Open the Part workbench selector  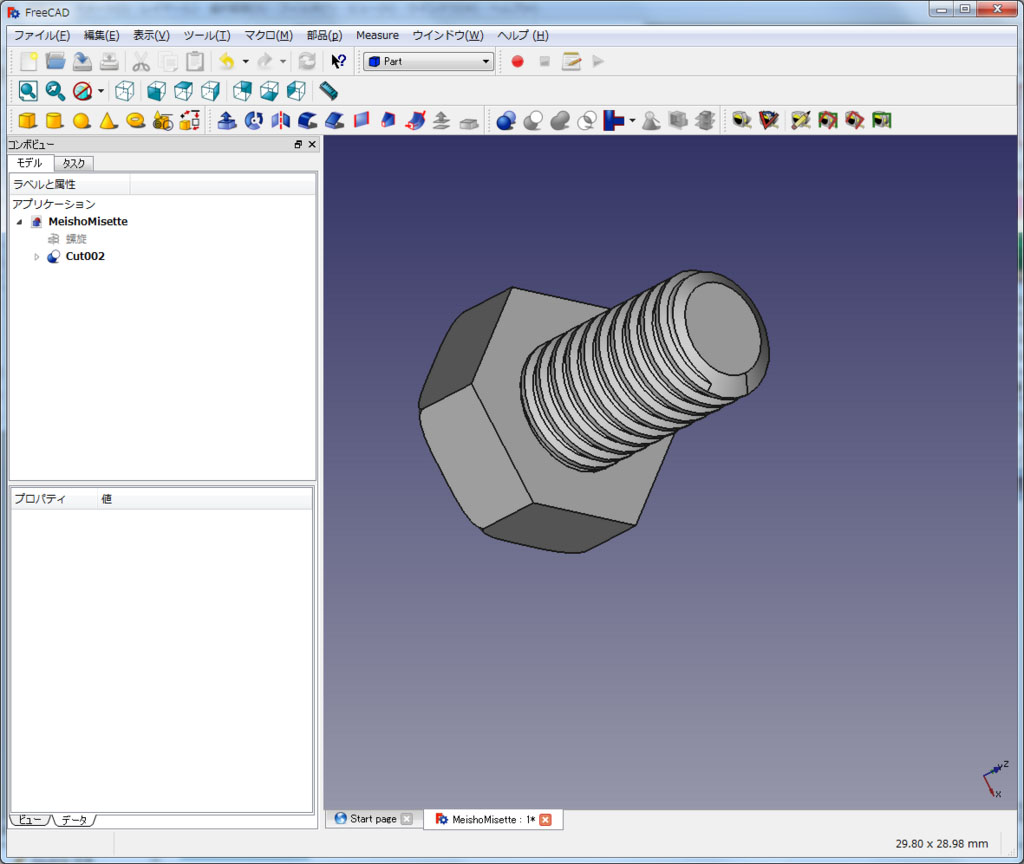tap(428, 61)
